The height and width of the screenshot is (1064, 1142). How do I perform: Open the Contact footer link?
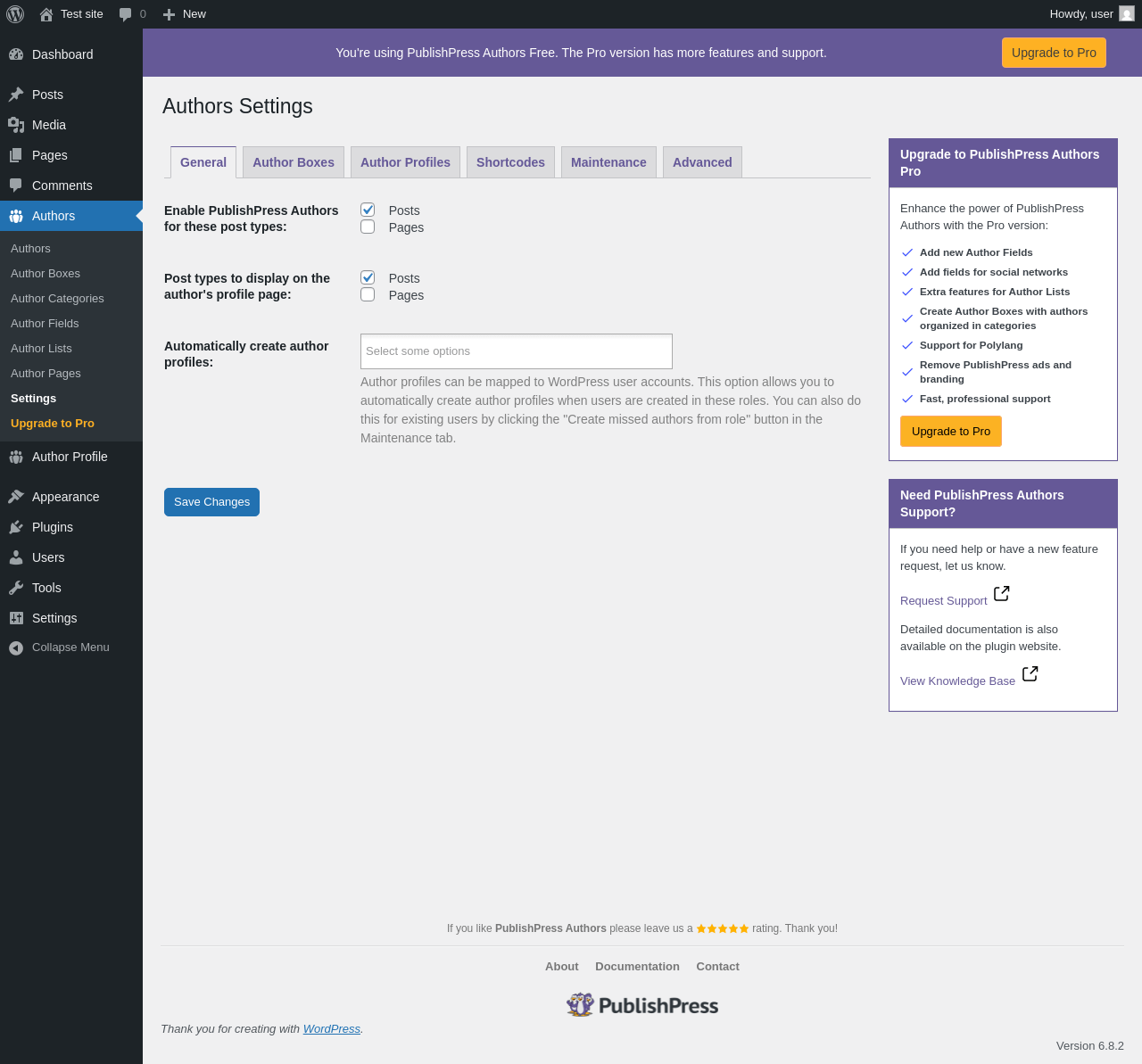[x=717, y=967]
